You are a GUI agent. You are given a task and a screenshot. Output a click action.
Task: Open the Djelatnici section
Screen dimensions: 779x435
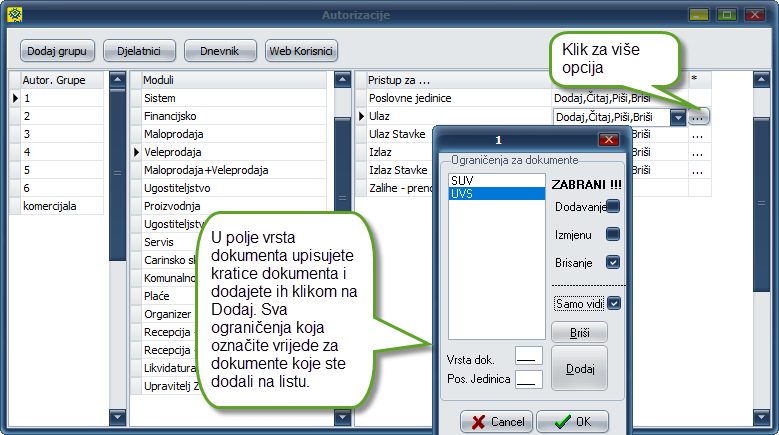tap(148, 50)
